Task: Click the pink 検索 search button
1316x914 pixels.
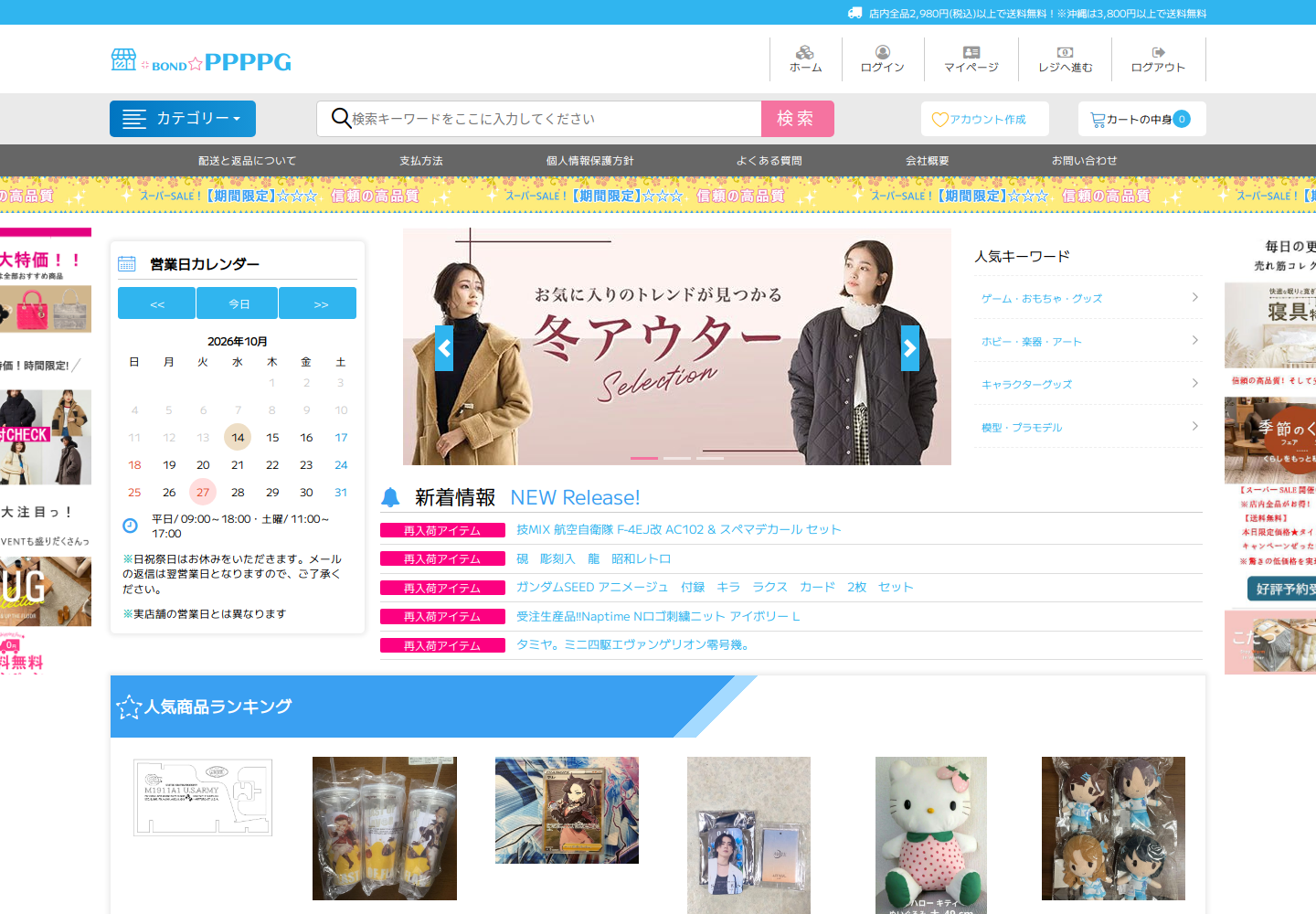Action: pos(798,119)
